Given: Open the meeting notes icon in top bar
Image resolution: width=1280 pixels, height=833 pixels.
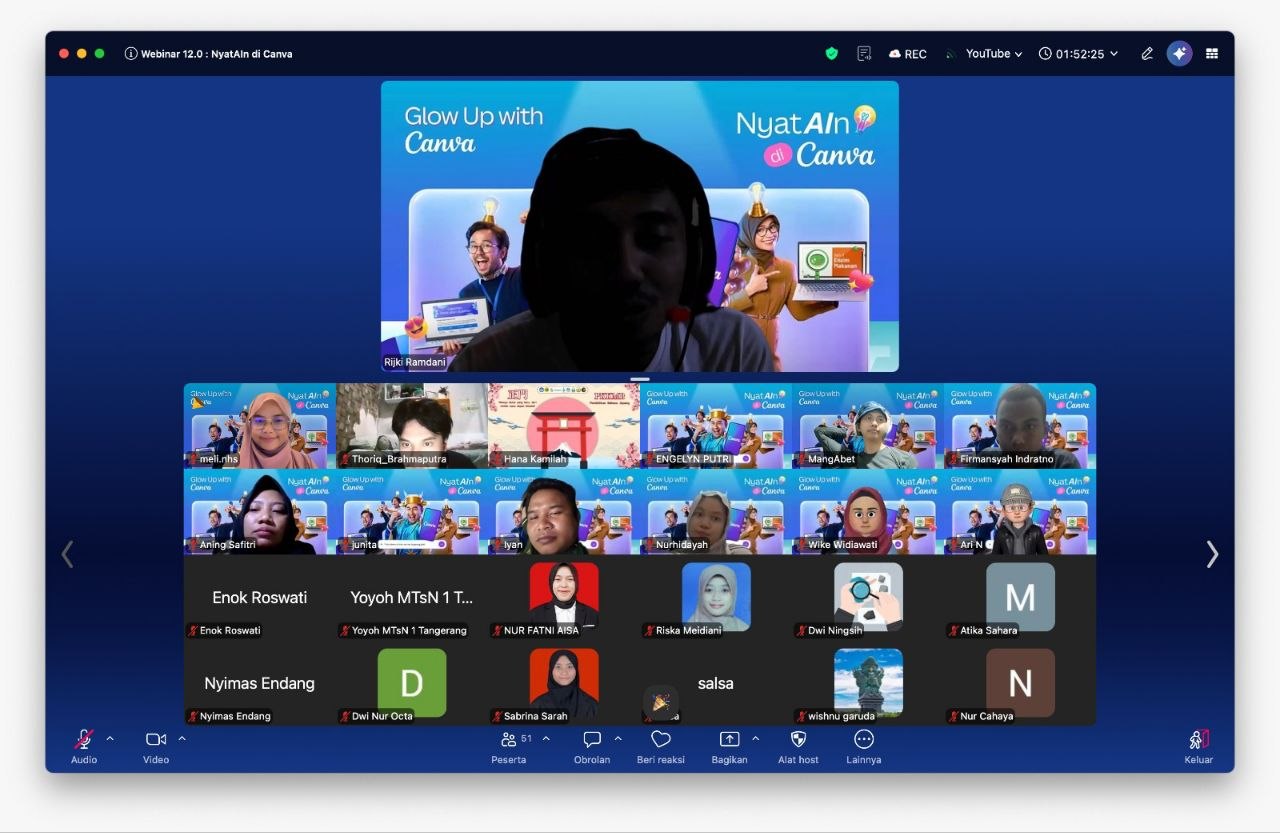Looking at the screenshot, I should [x=864, y=54].
